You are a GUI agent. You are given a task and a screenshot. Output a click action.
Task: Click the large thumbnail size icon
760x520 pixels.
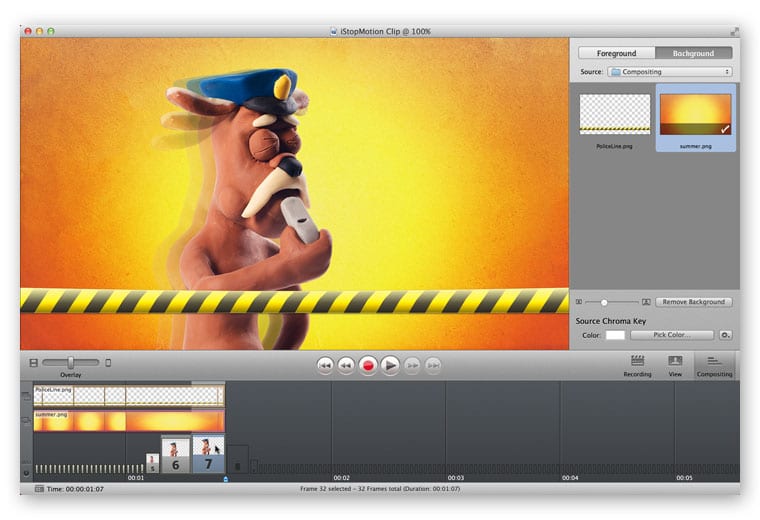tap(646, 302)
